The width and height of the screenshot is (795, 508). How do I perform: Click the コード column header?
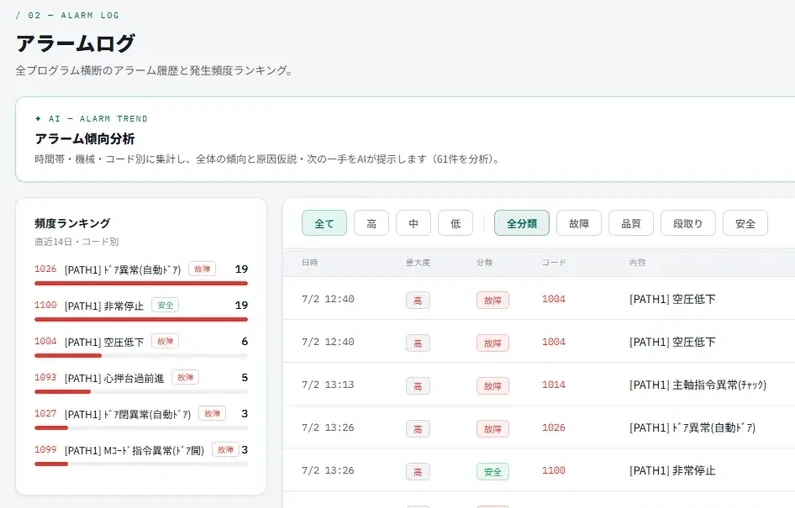pos(554,263)
